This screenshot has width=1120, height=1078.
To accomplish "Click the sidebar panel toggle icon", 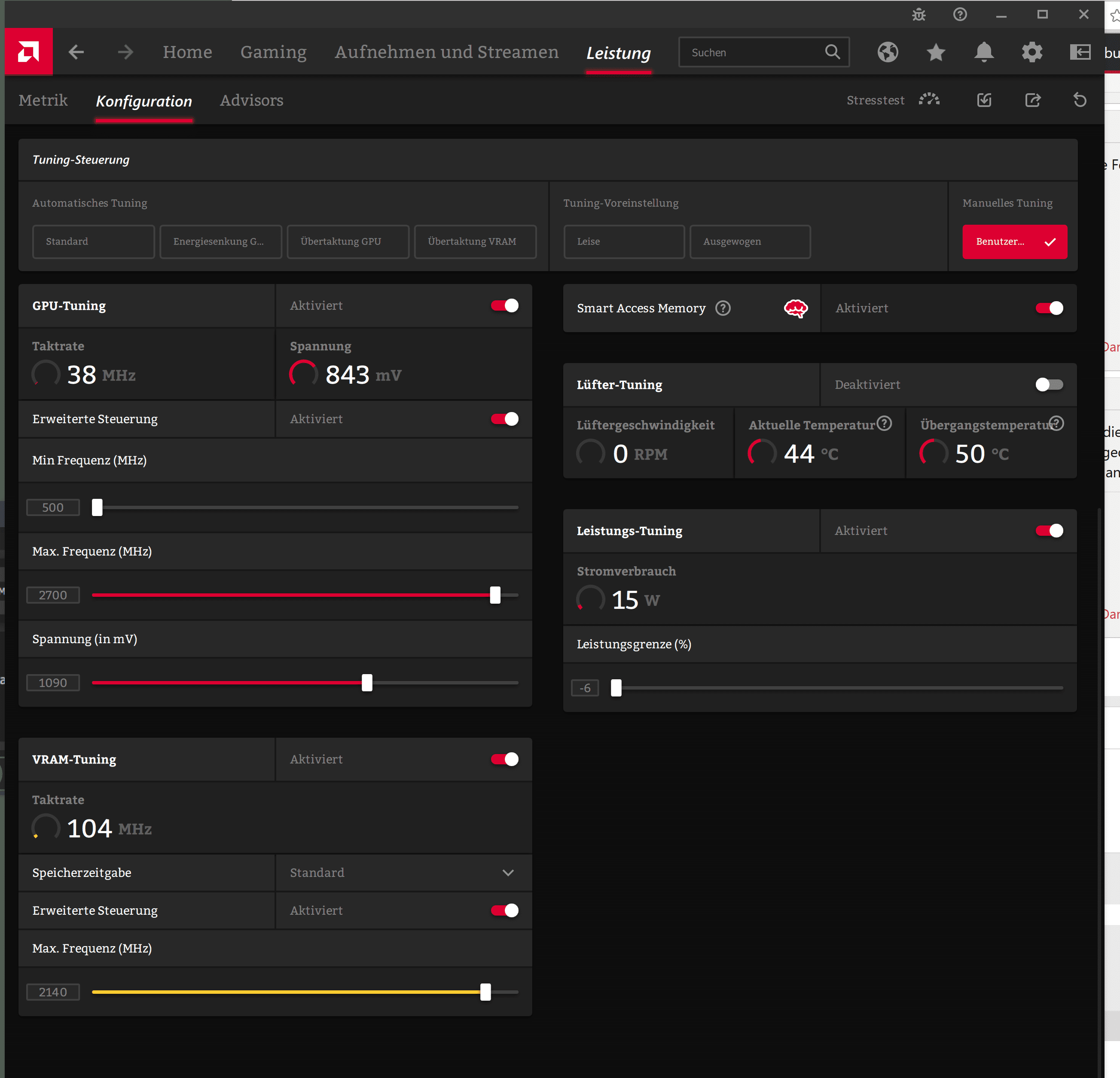I will click(1080, 52).
